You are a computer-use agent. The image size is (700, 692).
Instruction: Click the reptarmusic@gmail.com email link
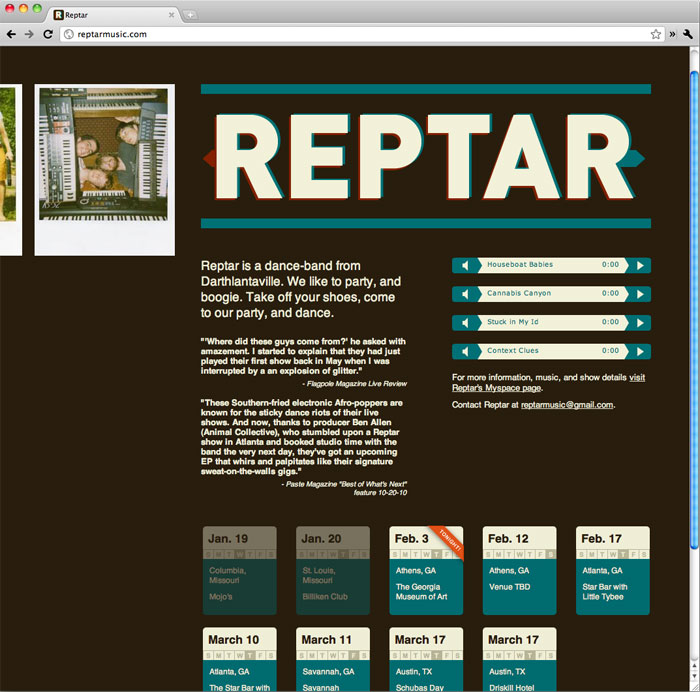[x=567, y=404]
